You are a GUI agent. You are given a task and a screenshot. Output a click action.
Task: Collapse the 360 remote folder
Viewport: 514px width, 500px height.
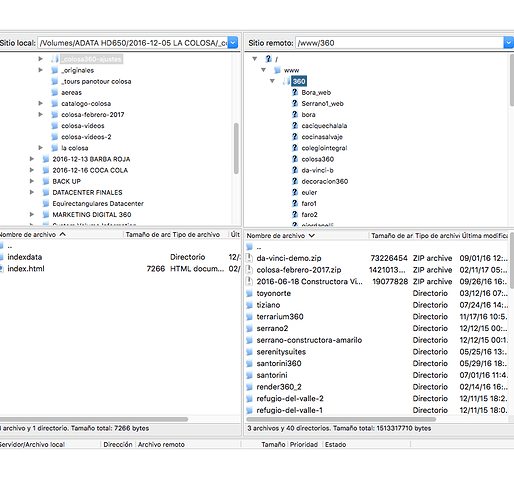click(272, 81)
